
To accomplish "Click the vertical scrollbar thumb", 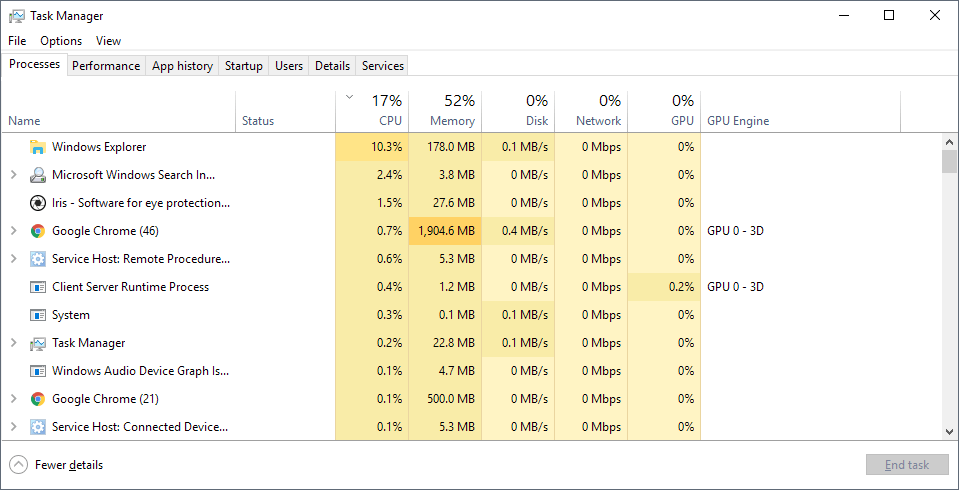I will tap(949, 161).
